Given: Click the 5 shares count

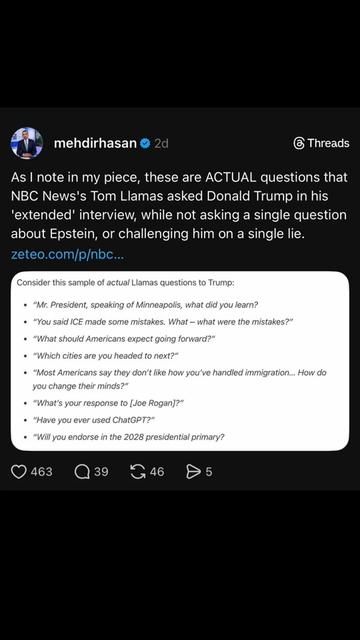Looking at the screenshot, I should [209, 472].
